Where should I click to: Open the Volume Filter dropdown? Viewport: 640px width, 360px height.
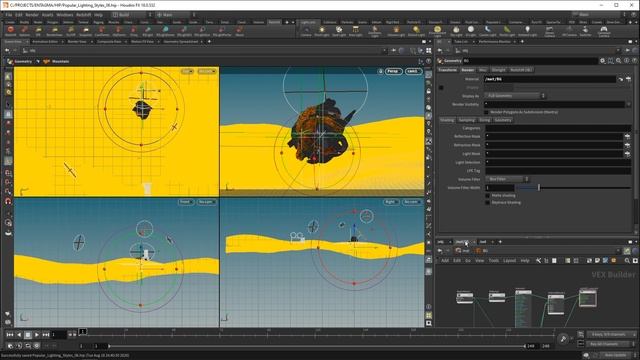[x=507, y=179]
